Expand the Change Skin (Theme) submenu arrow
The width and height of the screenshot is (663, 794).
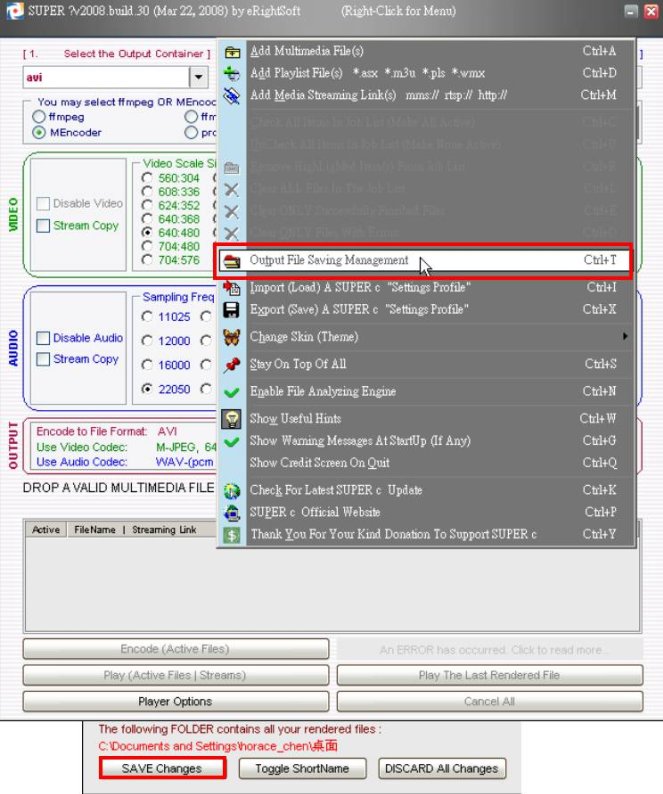click(x=625, y=336)
